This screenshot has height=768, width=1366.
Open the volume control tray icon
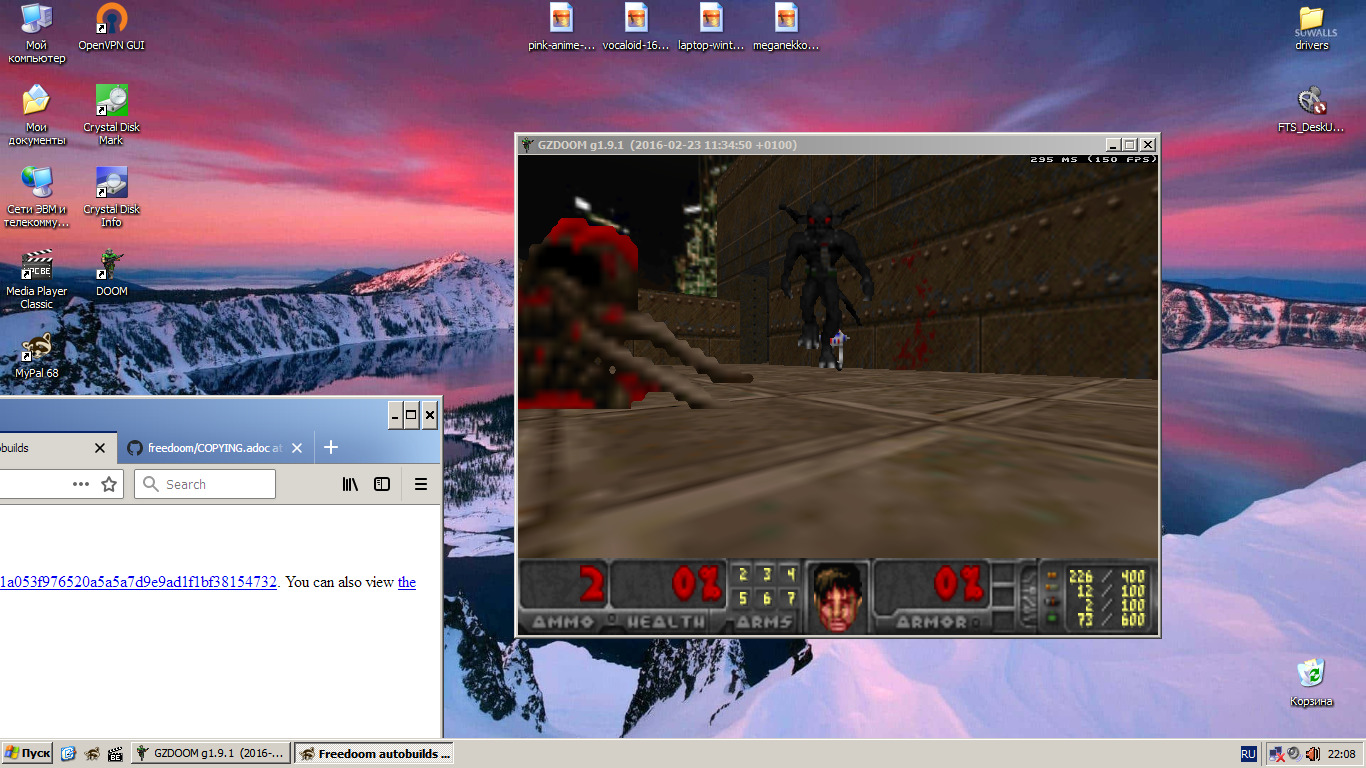click(x=1312, y=753)
